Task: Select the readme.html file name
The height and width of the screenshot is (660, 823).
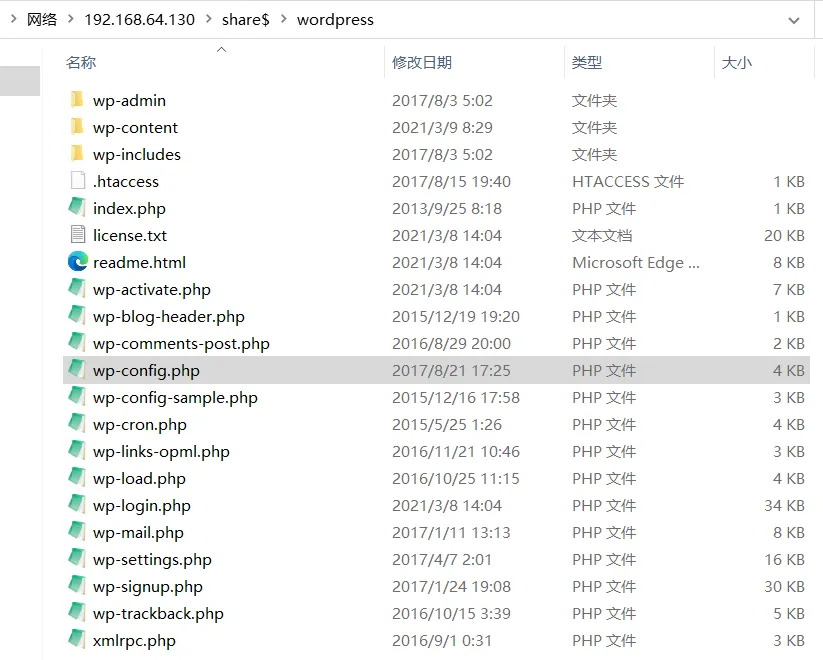Action: click(x=140, y=263)
